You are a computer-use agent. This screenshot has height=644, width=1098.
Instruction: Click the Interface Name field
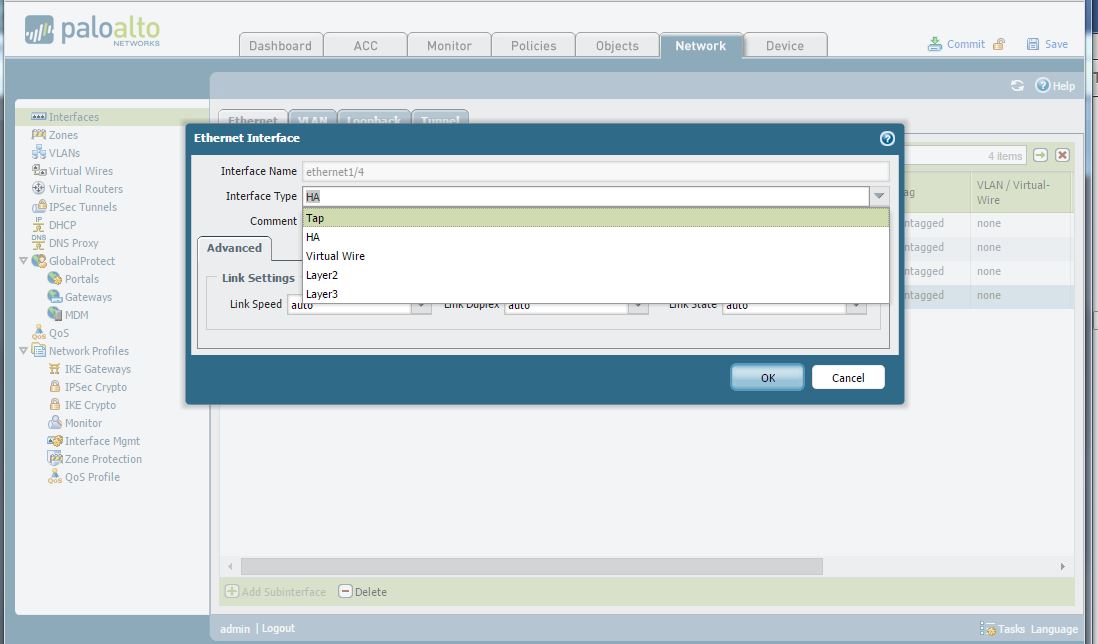(x=596, y=172)
